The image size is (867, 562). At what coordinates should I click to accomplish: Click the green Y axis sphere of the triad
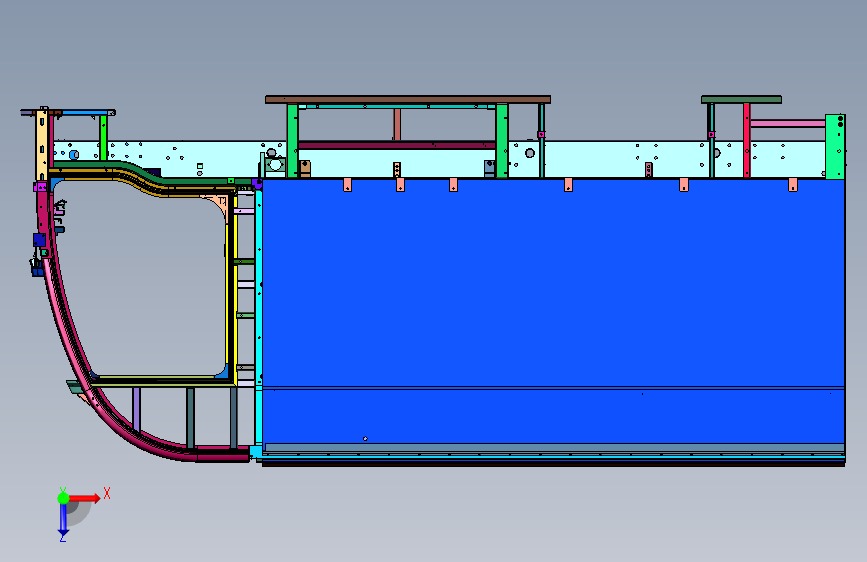[x=64, y=498]
